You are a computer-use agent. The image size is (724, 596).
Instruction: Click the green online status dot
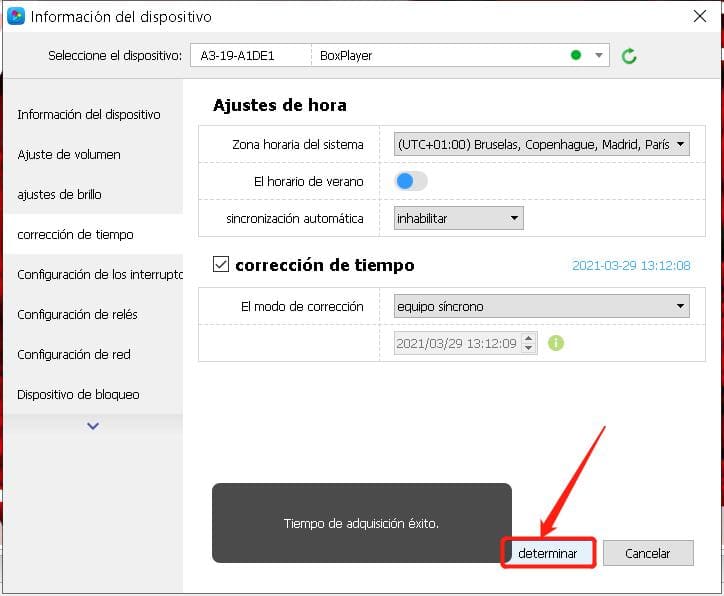(x=575, y=55)
